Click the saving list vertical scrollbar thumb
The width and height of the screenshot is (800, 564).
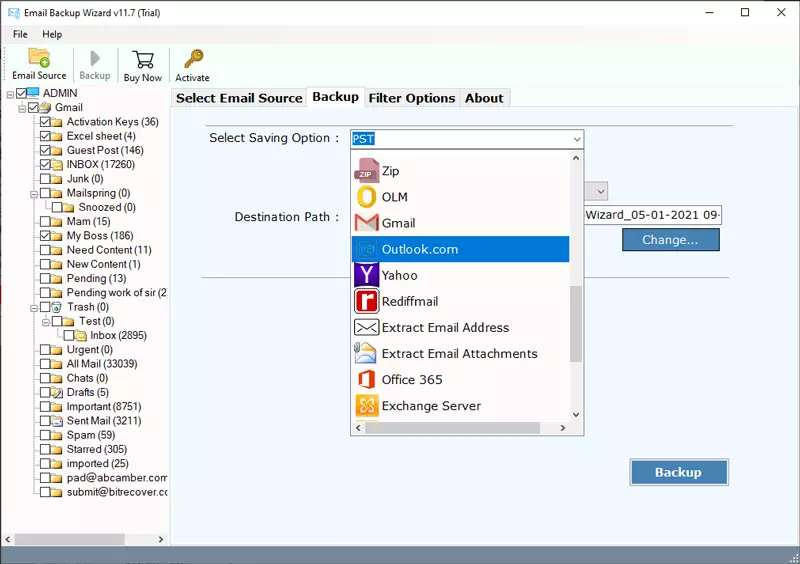tap(576, 324)
